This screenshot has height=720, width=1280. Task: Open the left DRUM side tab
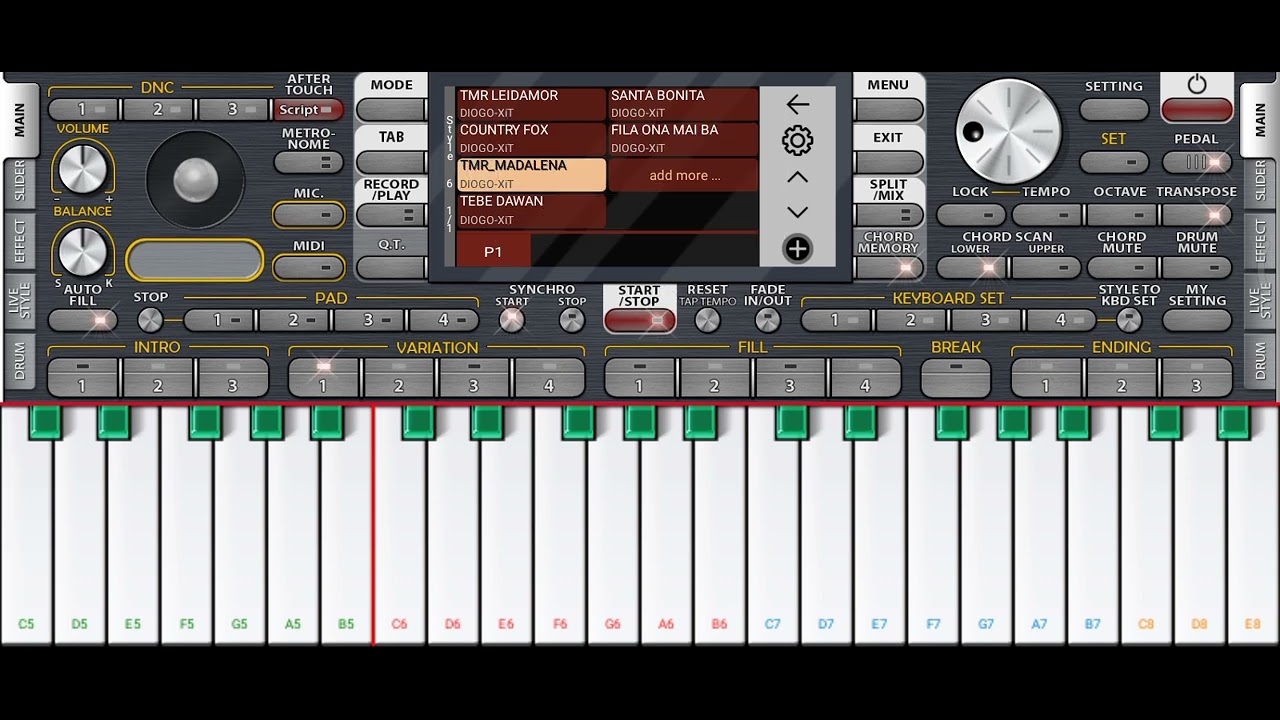[20, 361]
